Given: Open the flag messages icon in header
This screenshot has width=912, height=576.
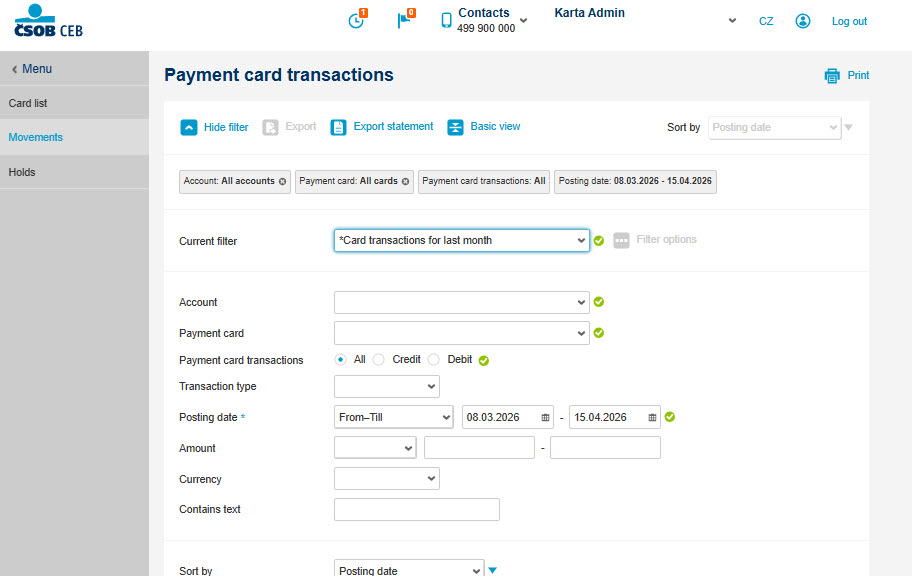Looking at the screenshot, I should coord(405,19).
